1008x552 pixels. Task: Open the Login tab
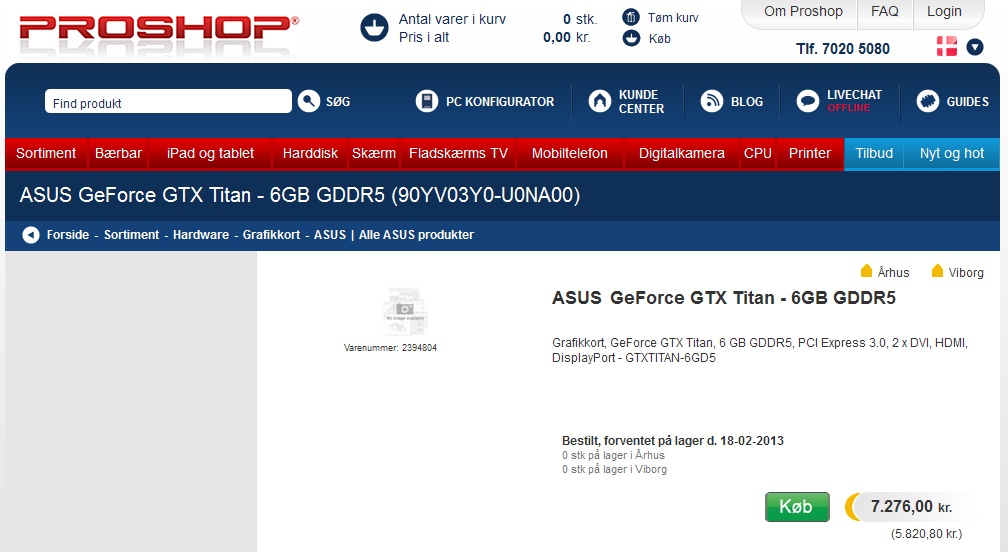[x=944, y=12]
